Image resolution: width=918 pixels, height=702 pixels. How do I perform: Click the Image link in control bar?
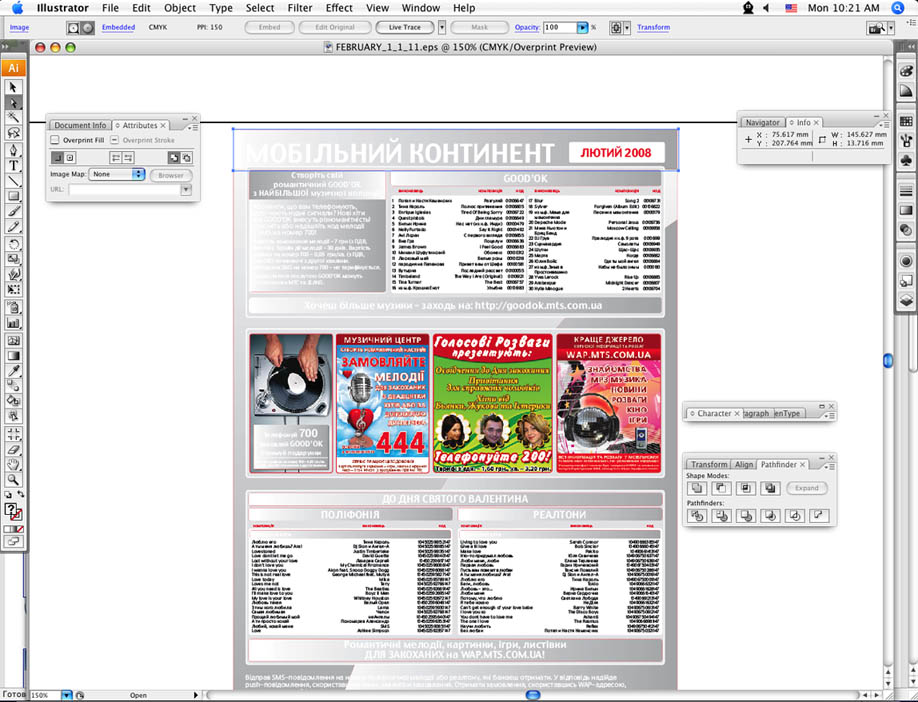(x=19, y=27)
